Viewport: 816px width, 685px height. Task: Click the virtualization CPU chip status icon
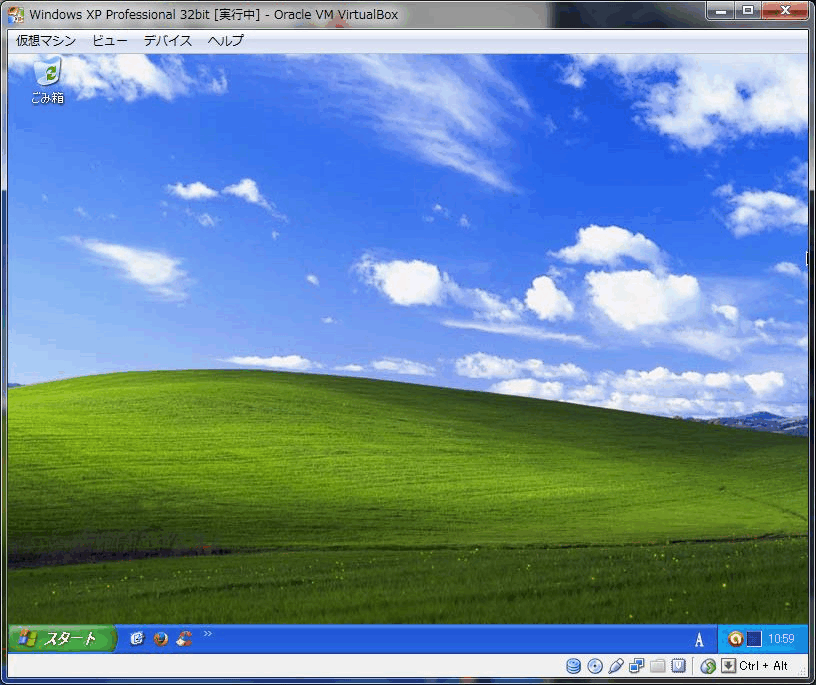[678, 666]
